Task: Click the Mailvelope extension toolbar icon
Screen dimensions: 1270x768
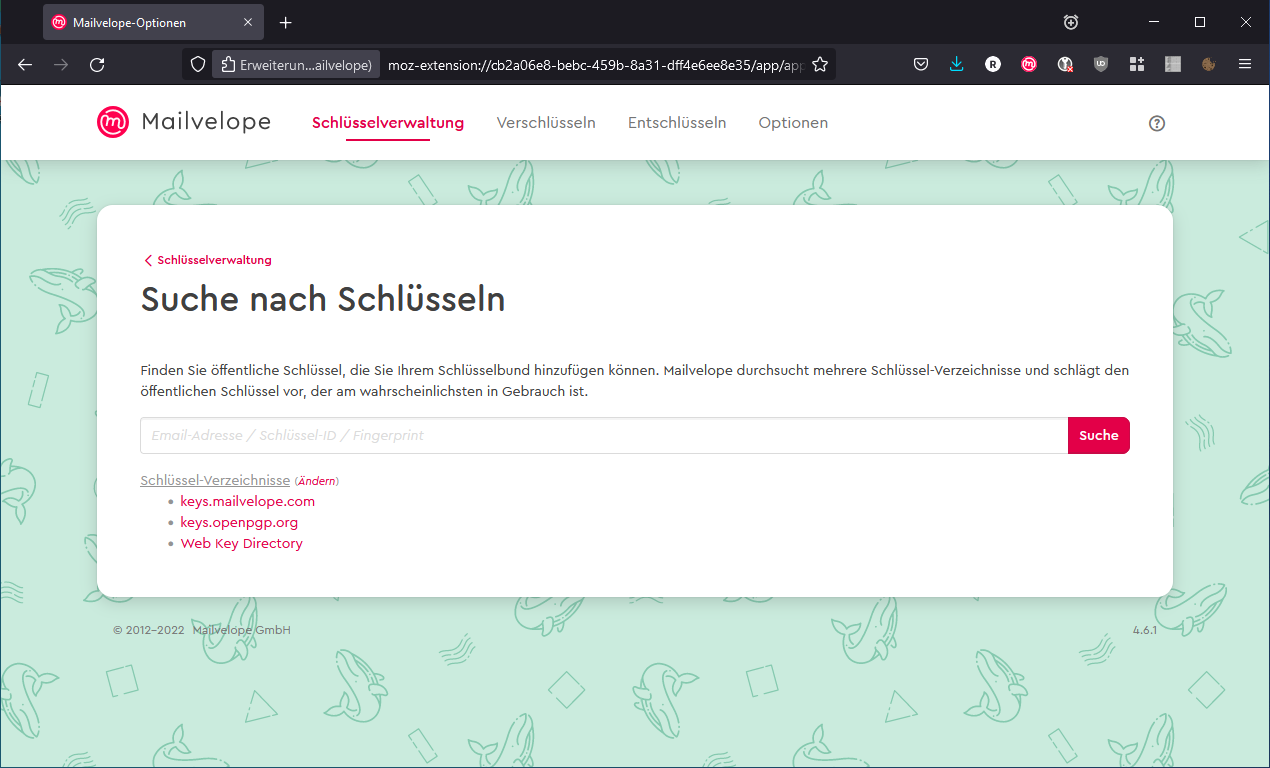Action: [x=1029, y=64]
